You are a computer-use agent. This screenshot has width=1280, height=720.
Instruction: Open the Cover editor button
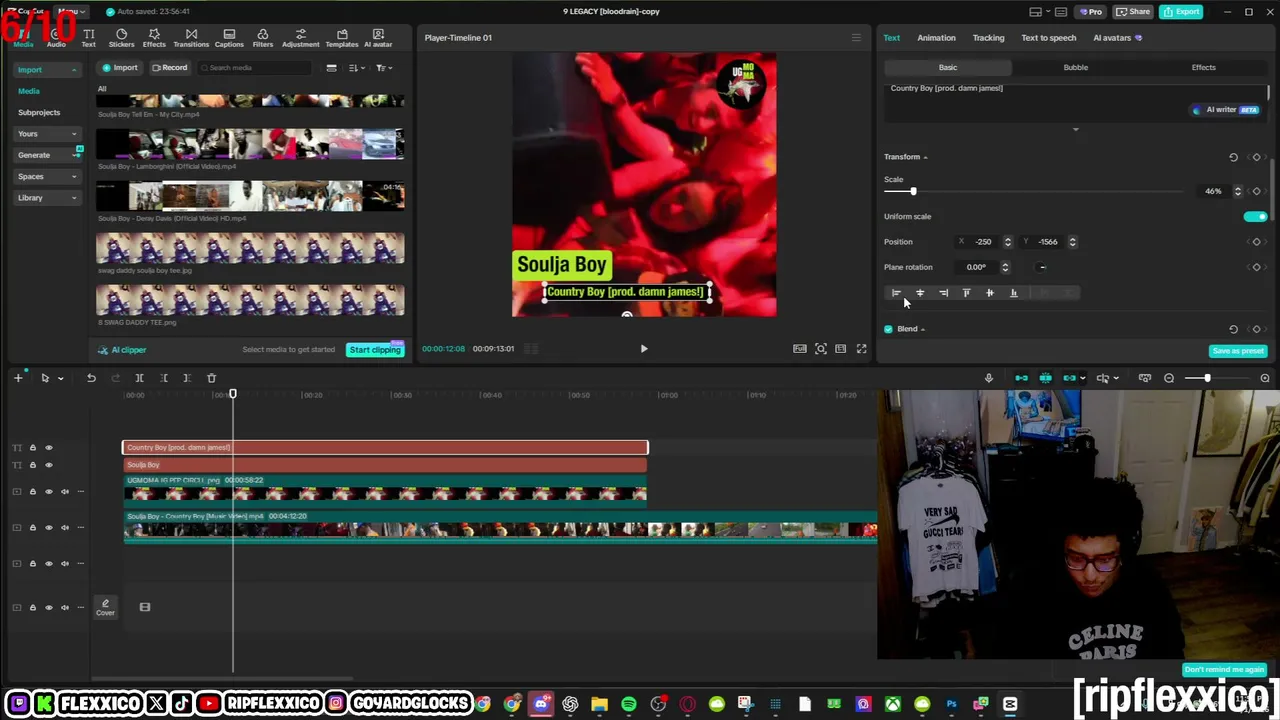(105, 607)
